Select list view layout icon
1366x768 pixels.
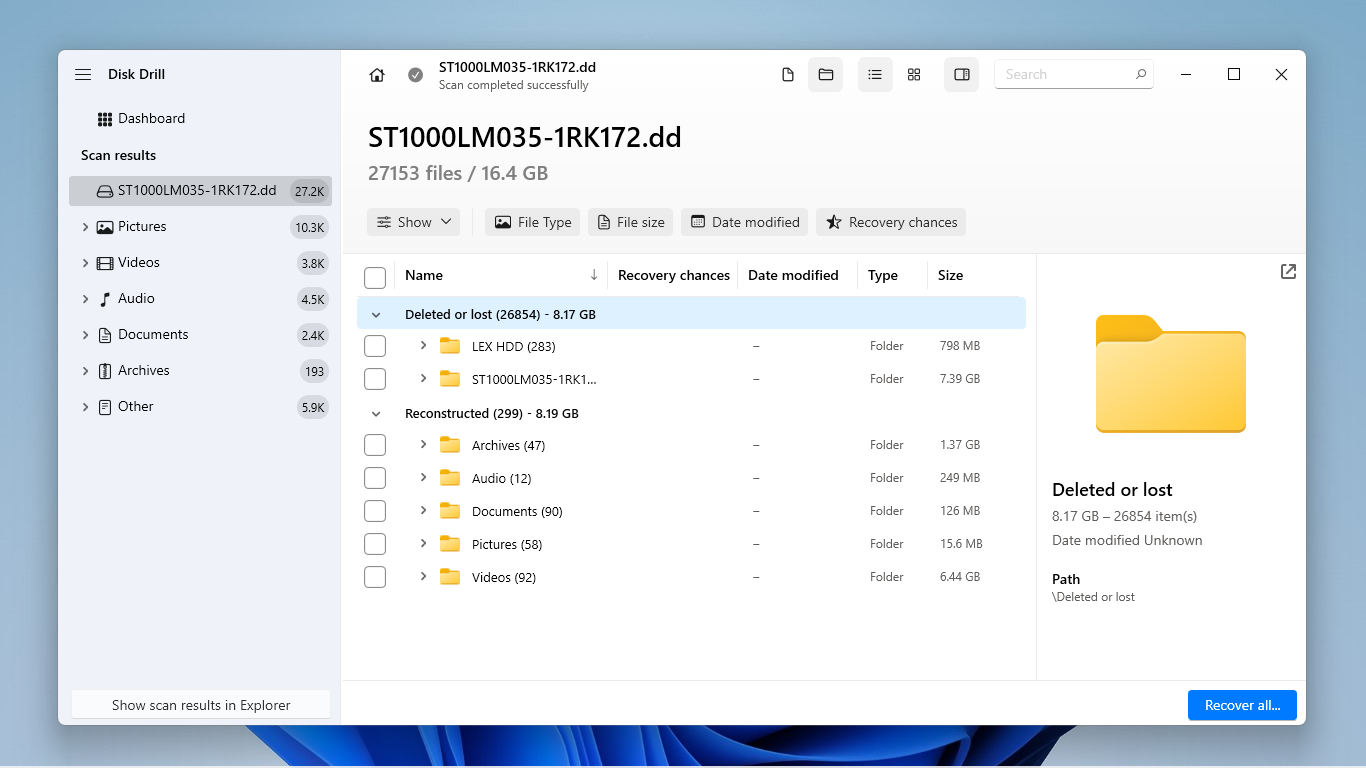pos(875,75)
